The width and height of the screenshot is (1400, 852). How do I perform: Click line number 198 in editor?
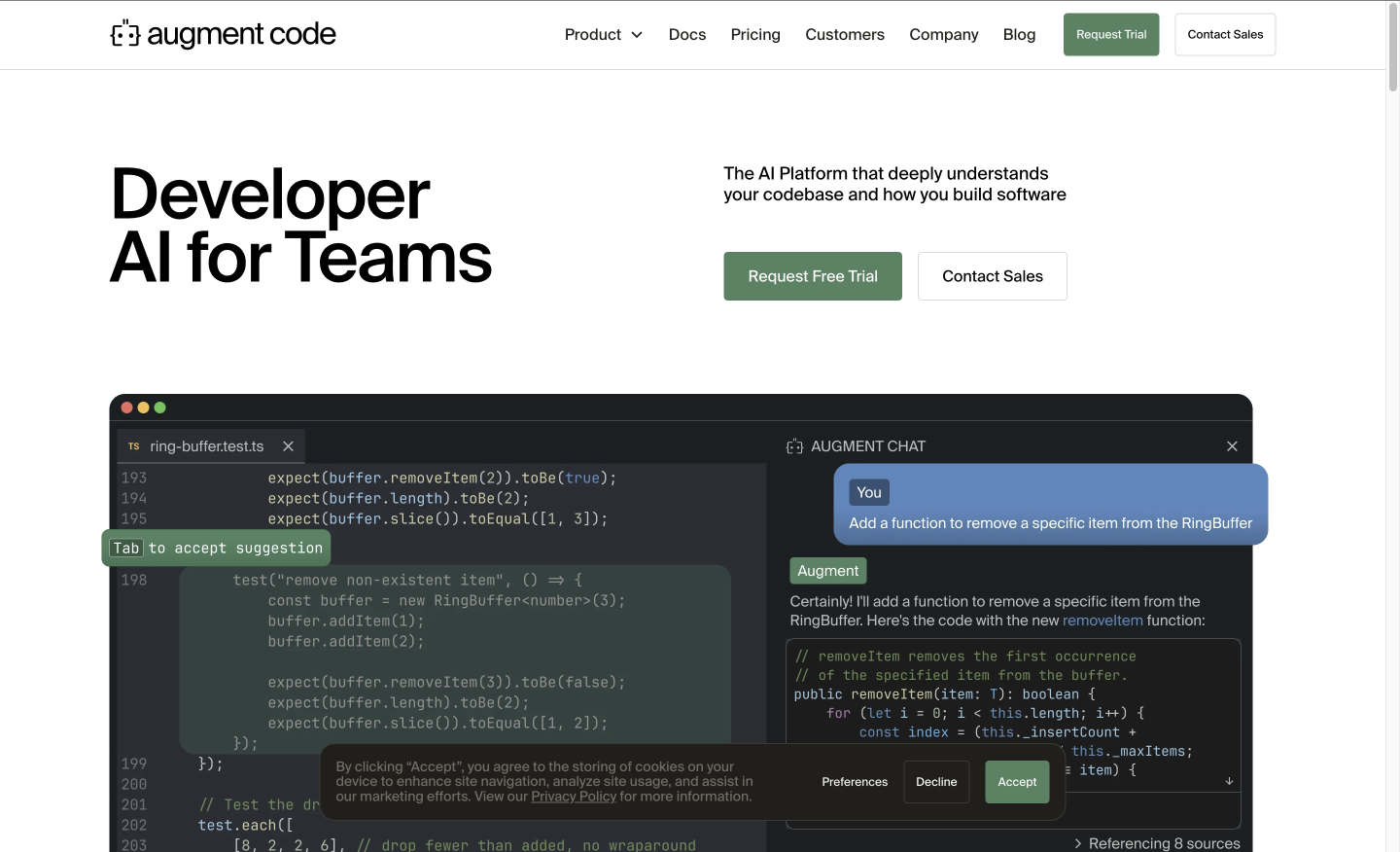coord(134,580)
